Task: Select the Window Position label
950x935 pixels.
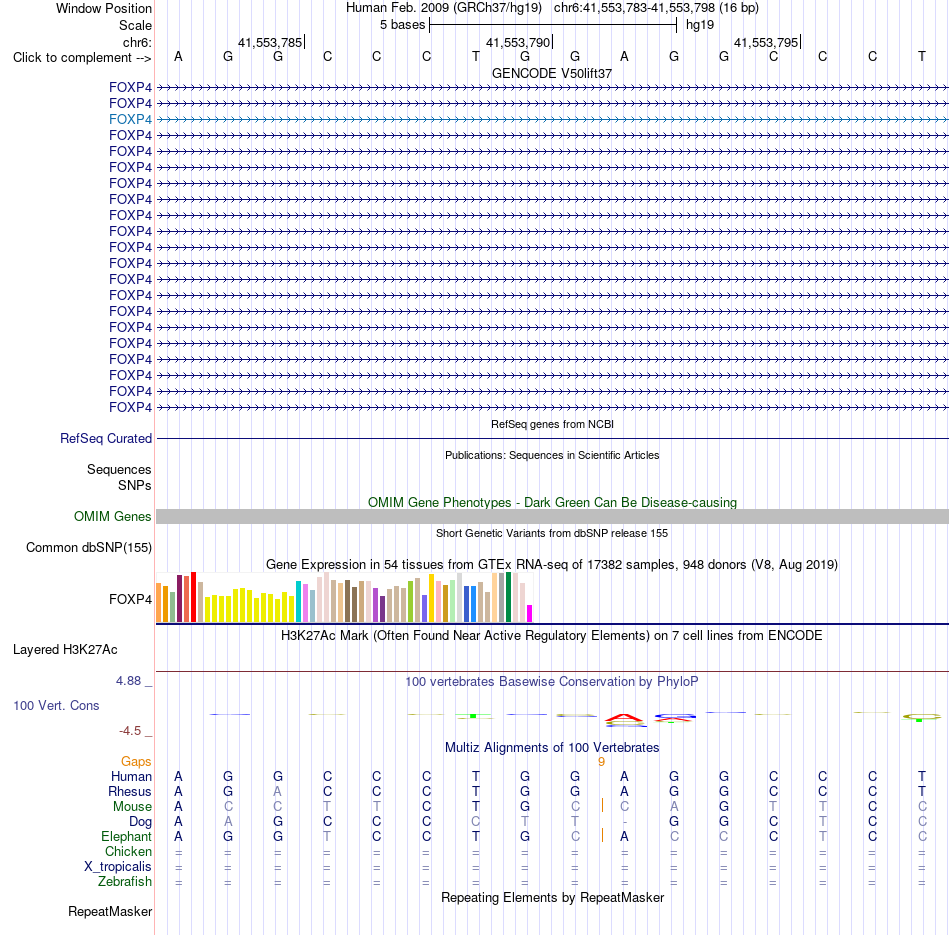Action: (x=104, y=8)
